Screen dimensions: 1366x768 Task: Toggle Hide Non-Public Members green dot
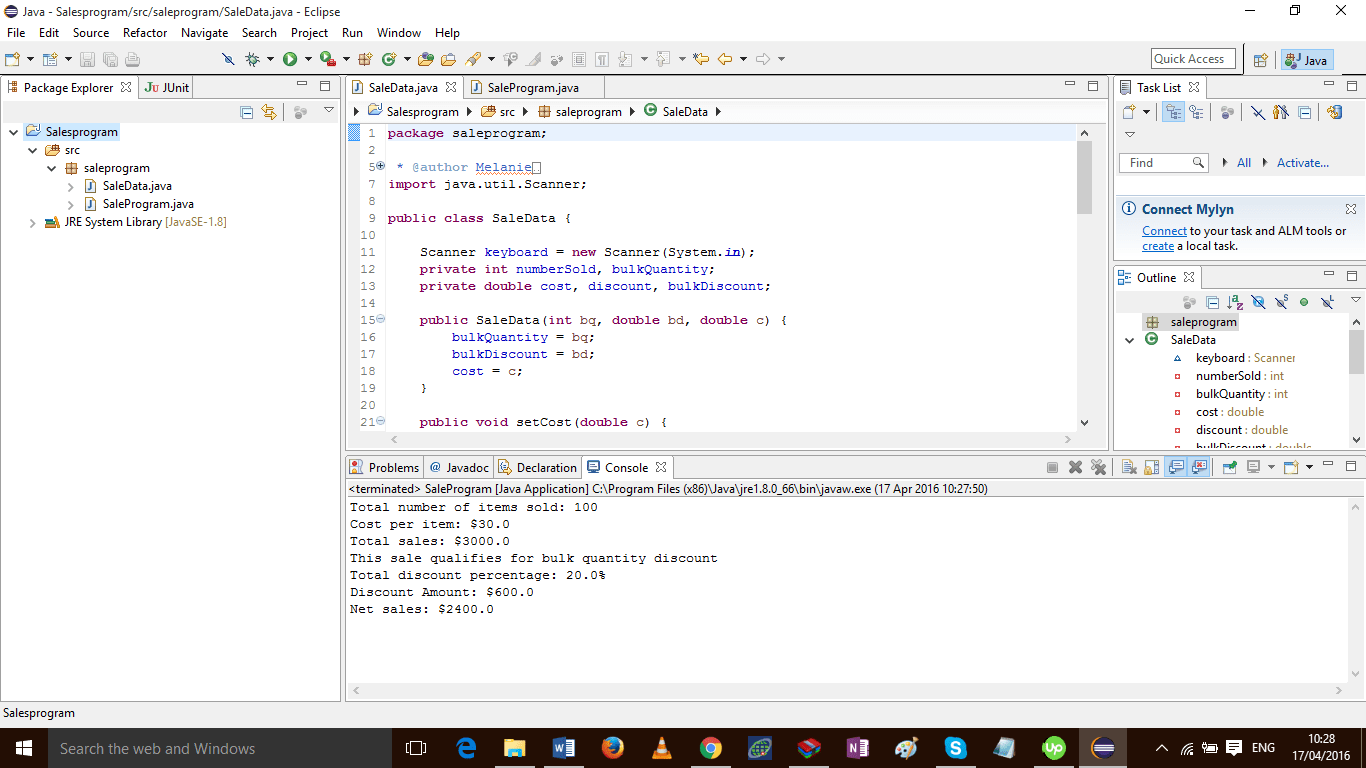click(x=1304, y=302)
